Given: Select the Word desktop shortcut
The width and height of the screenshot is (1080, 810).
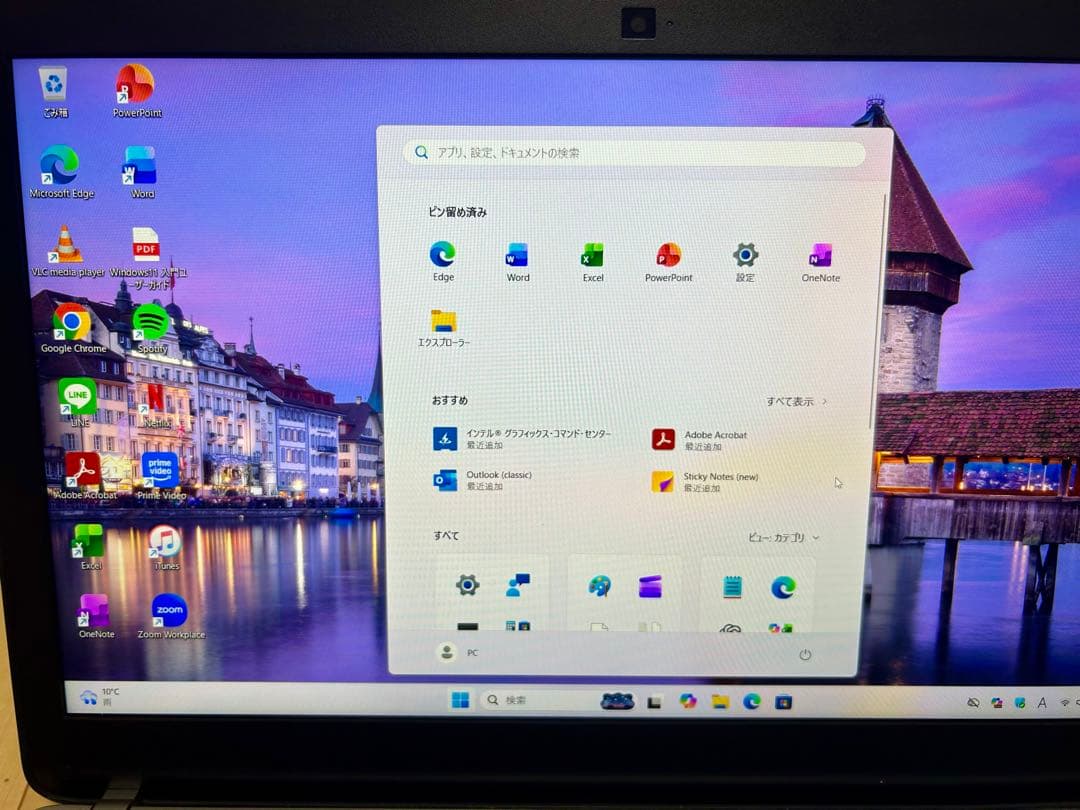Looking at the screenshot, I should click(141, 172).
